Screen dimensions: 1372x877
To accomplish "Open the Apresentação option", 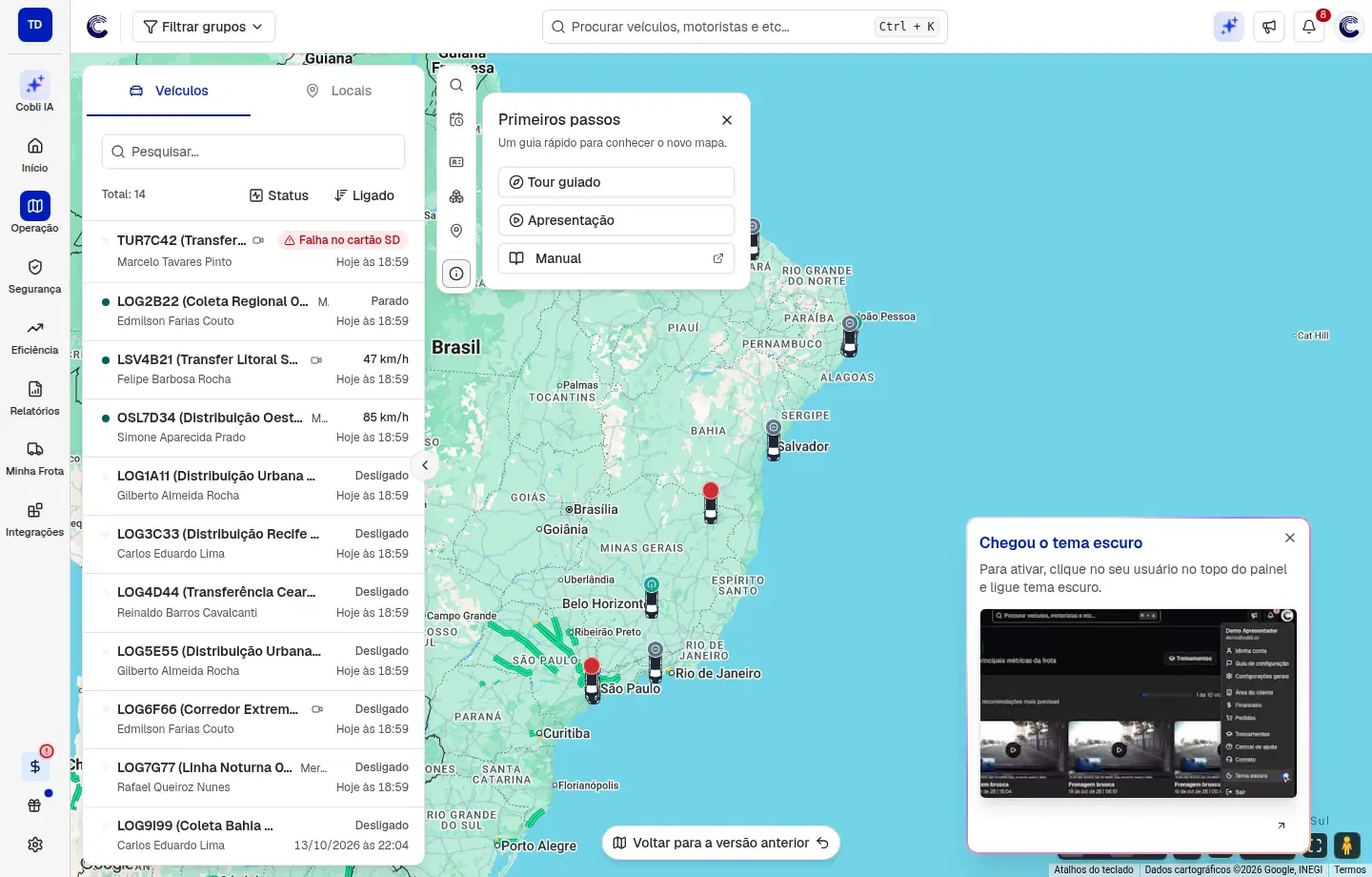I will tap(616, 220).
